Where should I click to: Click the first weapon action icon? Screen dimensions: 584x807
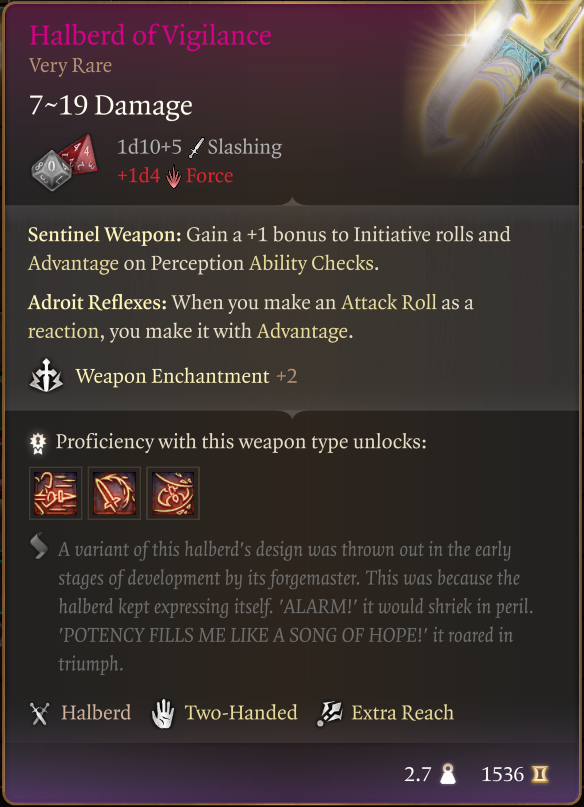coord(56,493)
